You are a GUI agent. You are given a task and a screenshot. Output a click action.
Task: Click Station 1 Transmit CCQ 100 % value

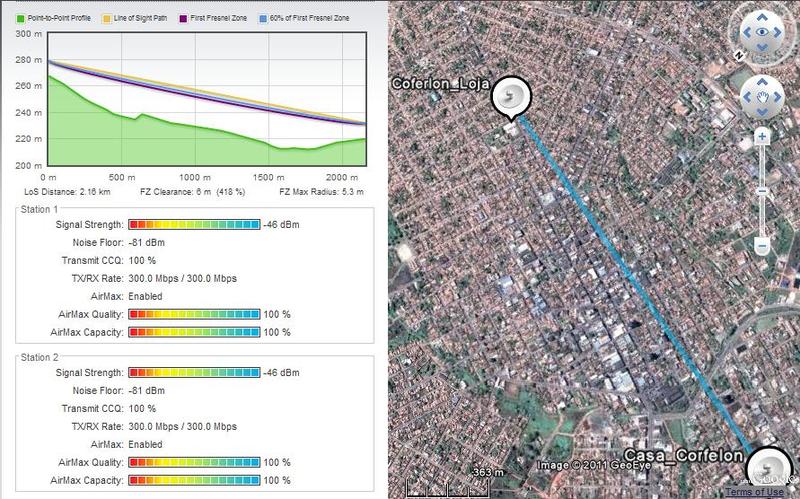(142, 260)
